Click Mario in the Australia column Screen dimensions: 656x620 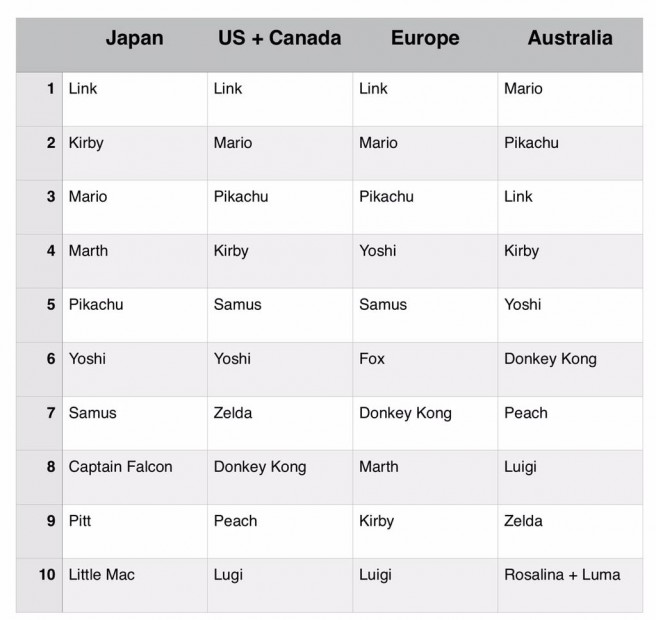click(523, 89)
